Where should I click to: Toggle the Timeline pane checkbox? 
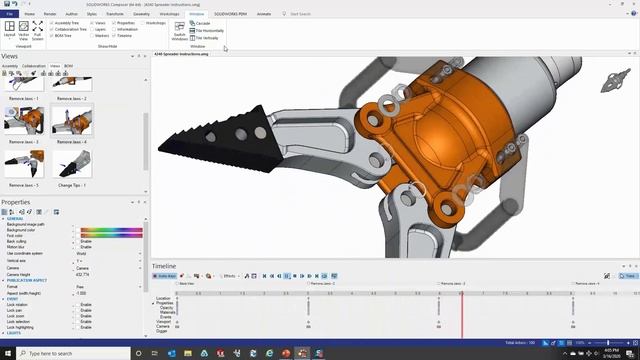coord(114,36)
